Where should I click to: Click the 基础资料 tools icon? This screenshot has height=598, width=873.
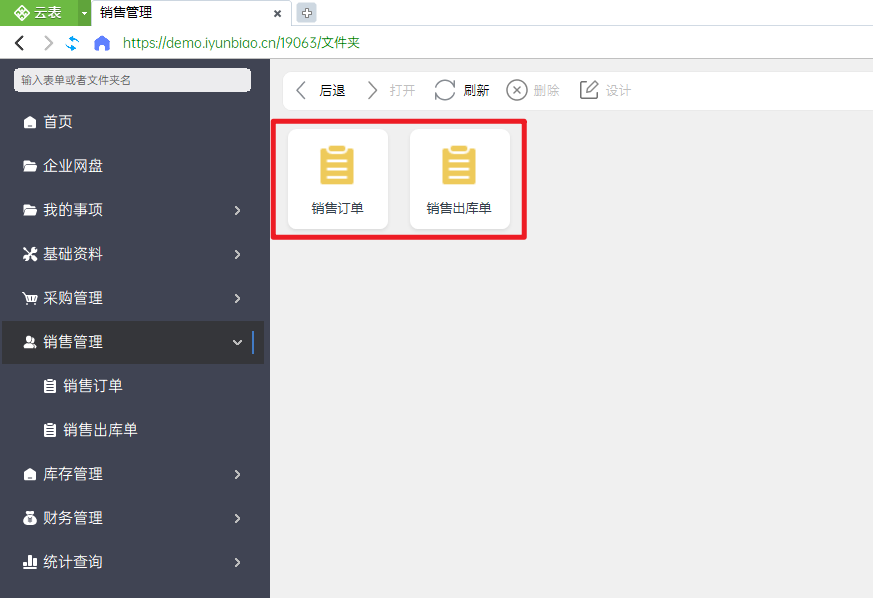pos(30,254)
